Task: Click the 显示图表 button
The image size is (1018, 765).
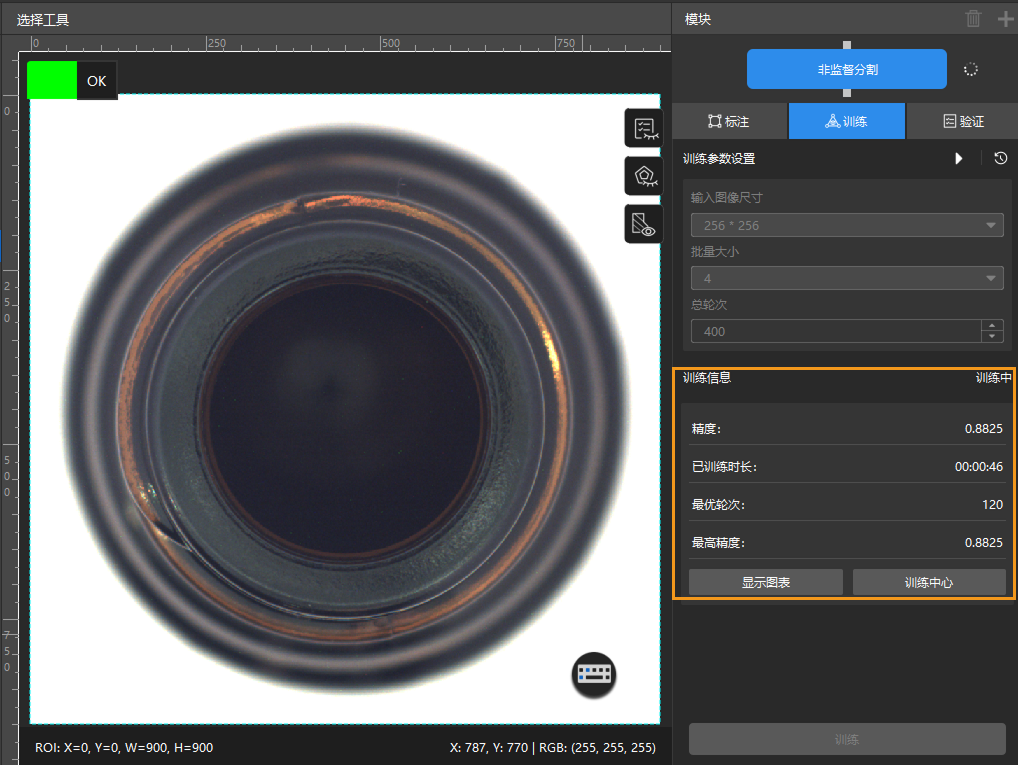Action: pos(766,583)
